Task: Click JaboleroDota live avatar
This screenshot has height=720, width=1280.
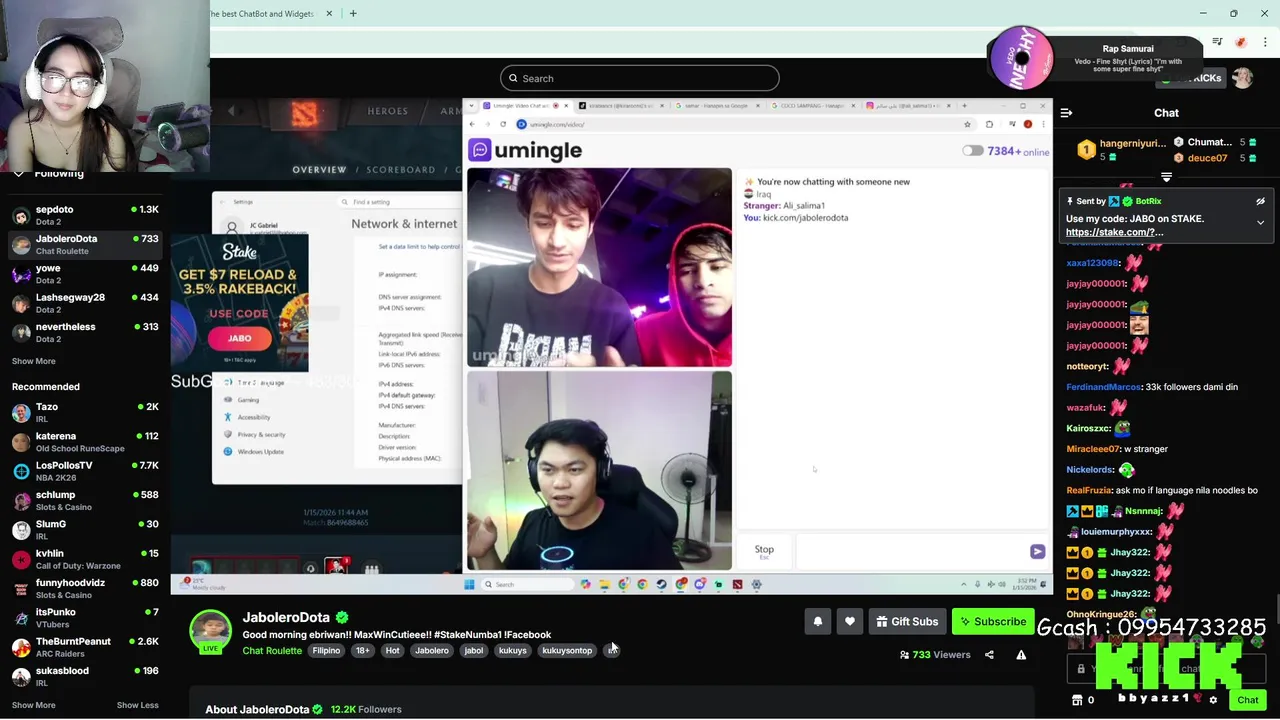Action: point(210,631)
